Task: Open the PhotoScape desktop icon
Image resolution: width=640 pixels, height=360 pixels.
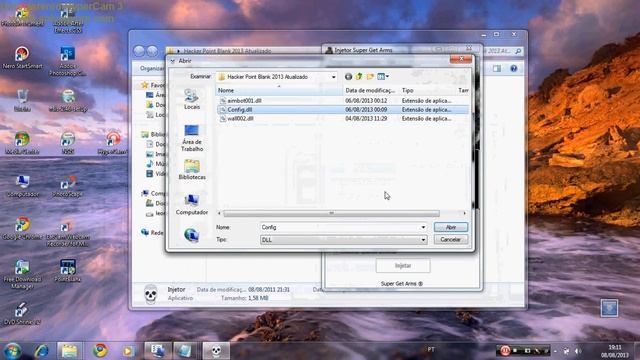Action: click(x=67, y=186)
